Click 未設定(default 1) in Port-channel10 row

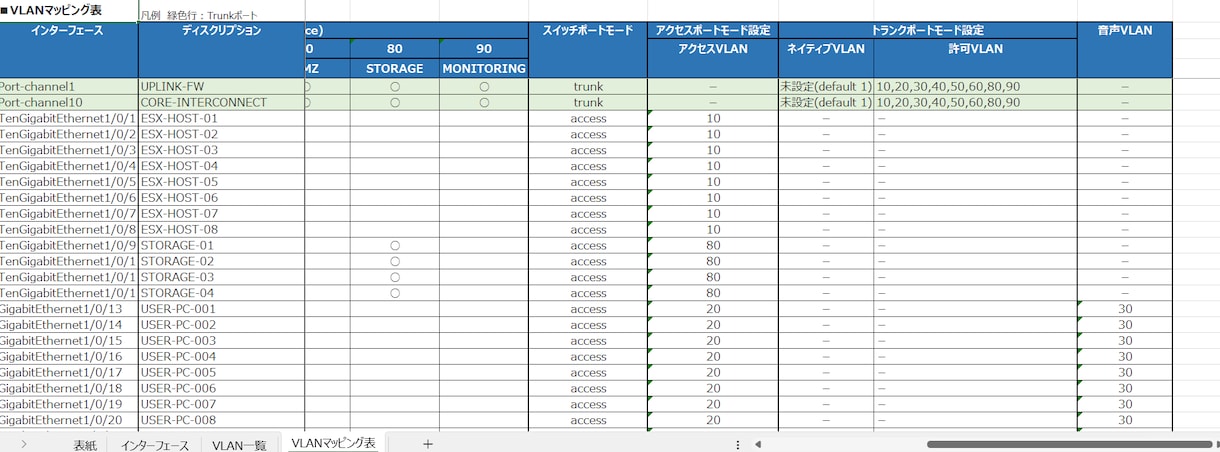coord(825,103)
